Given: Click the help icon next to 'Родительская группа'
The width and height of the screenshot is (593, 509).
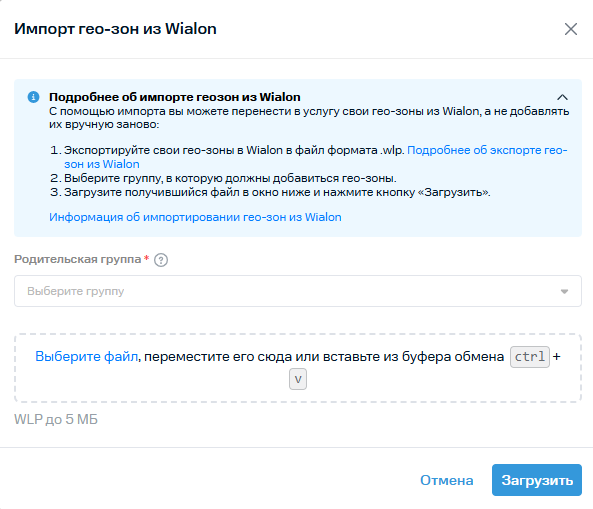Looking at the screenshot, I should pyautogui.click(x=161, y=260).
